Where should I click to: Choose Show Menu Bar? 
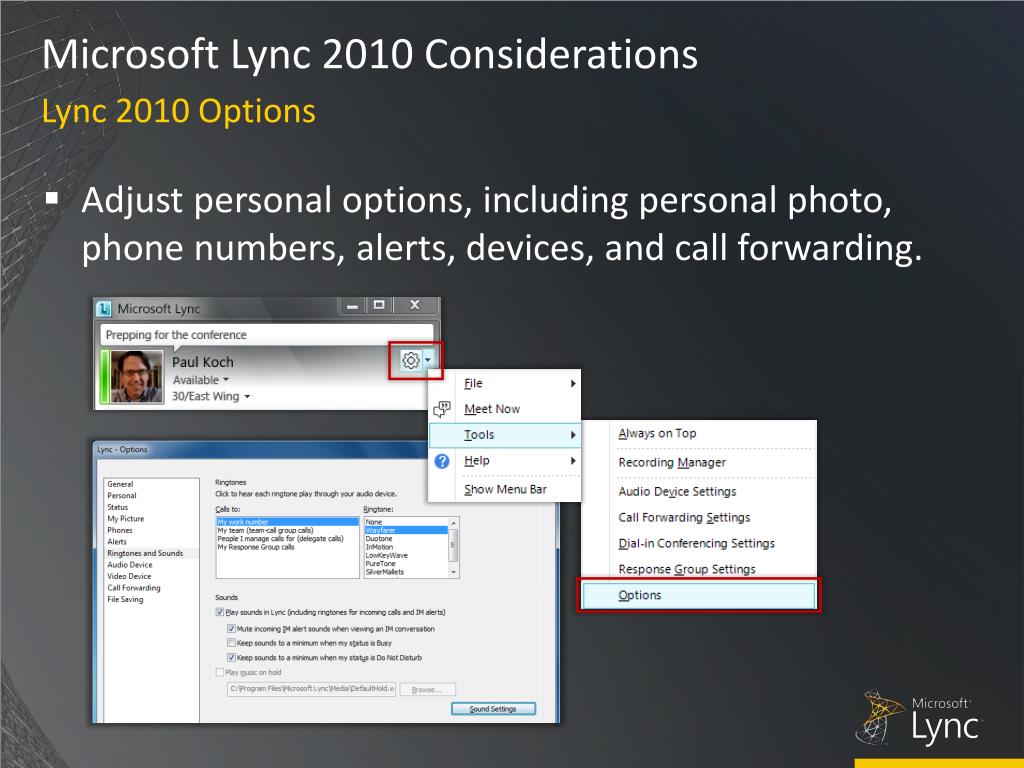(504, 489)
